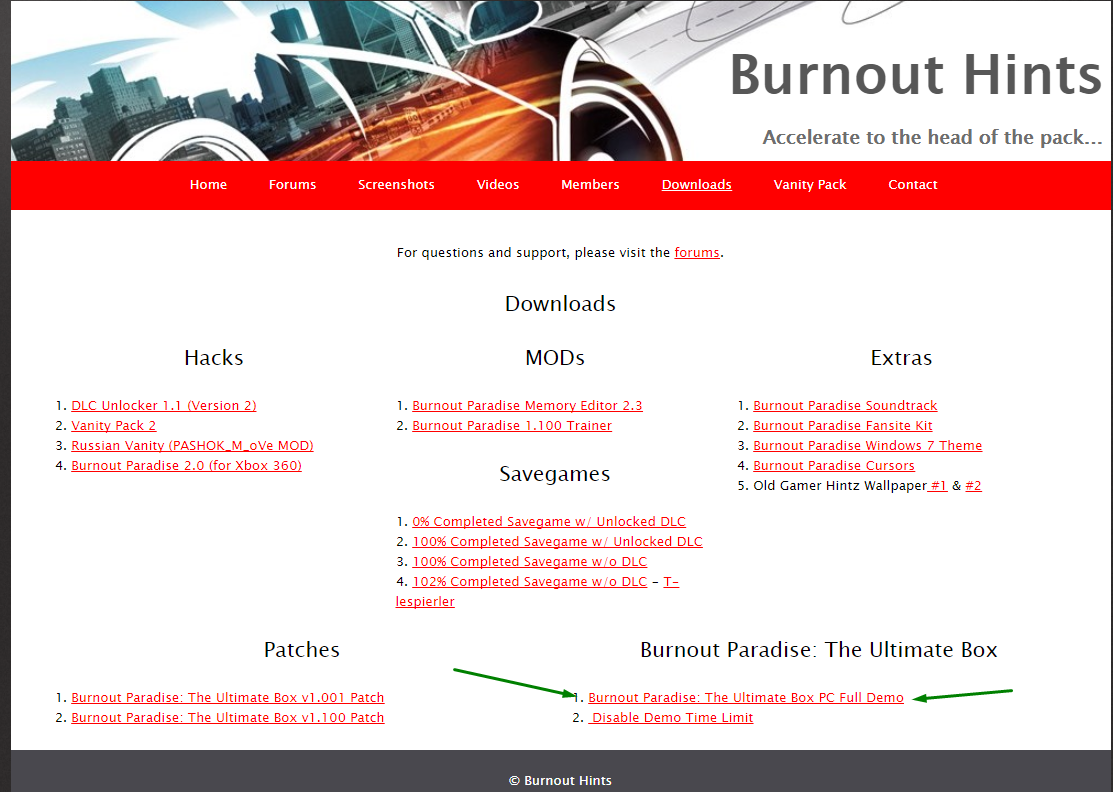Open 102% Completed Savegame w/o DLC link
Screen dimensions: 1113x792
pos(530,581)
